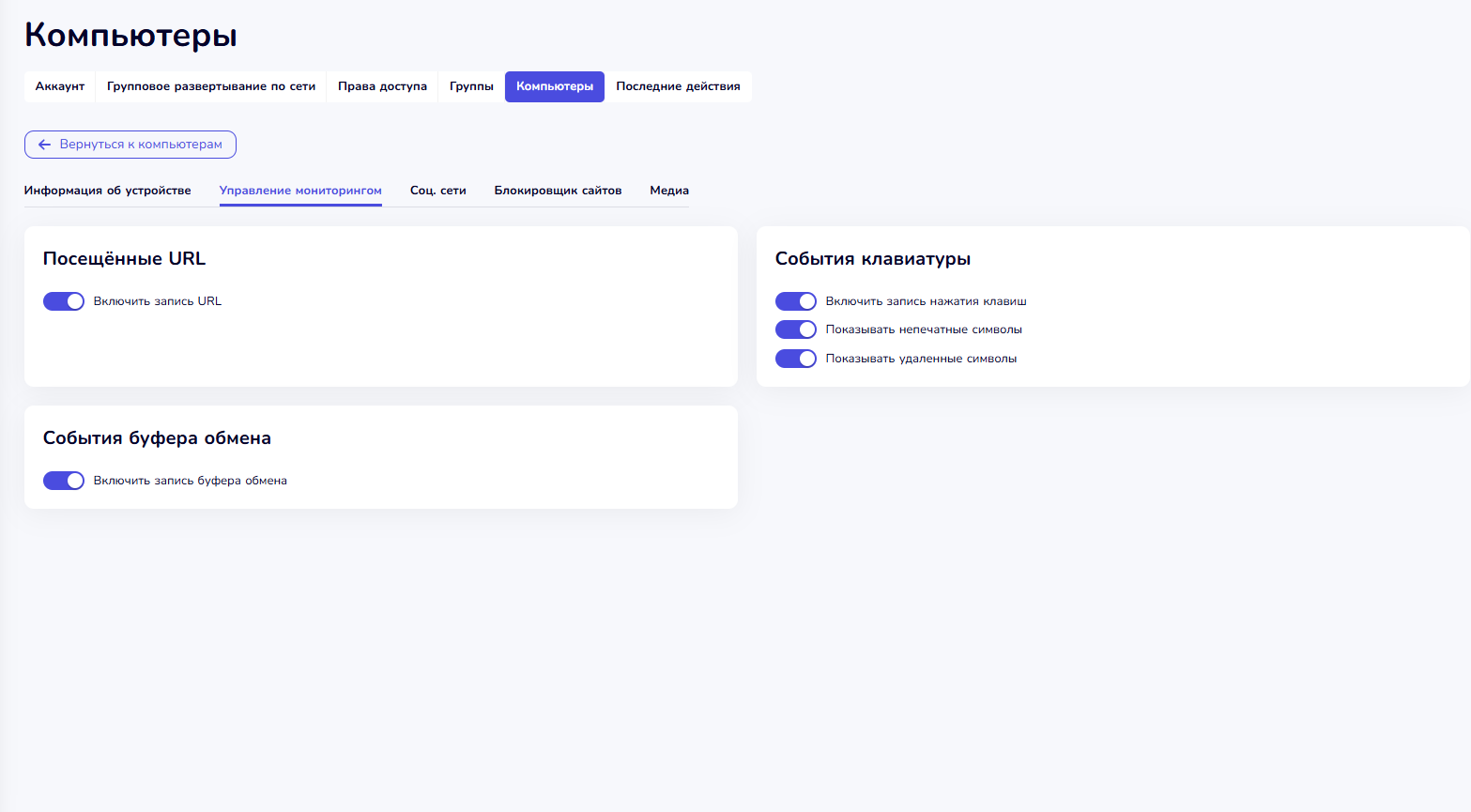Turn off the keystroke recording toggle switch

coord(796,301)
